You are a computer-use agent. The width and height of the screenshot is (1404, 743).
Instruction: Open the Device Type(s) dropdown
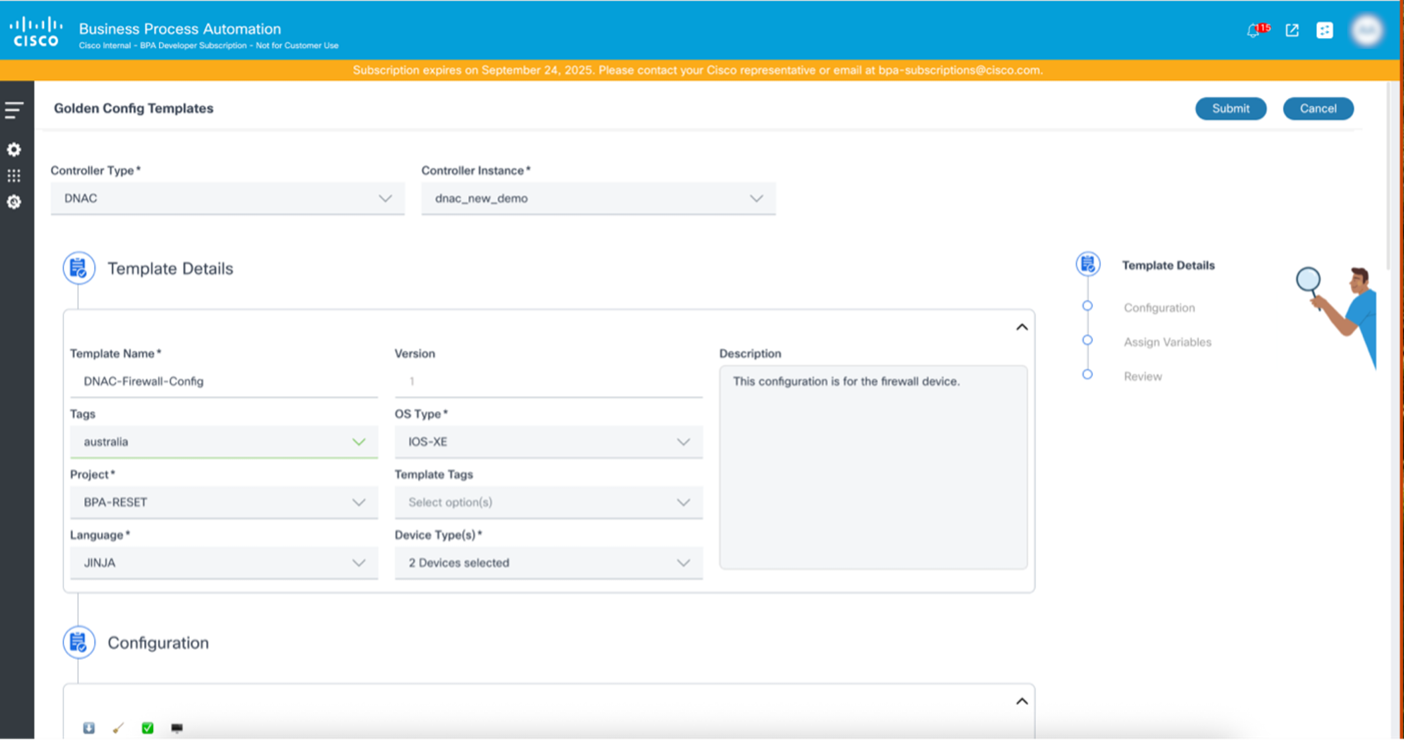pyautogui.click(x=549, y=563)
